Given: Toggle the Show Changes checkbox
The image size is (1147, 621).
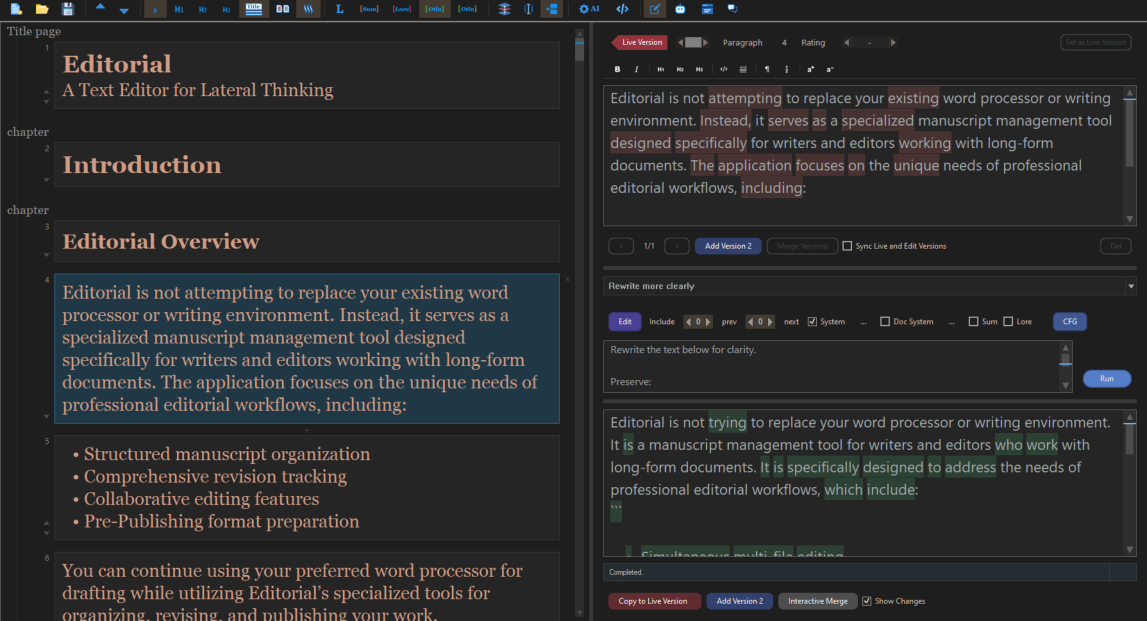Looking at the screenshot, I should (867, 601).
